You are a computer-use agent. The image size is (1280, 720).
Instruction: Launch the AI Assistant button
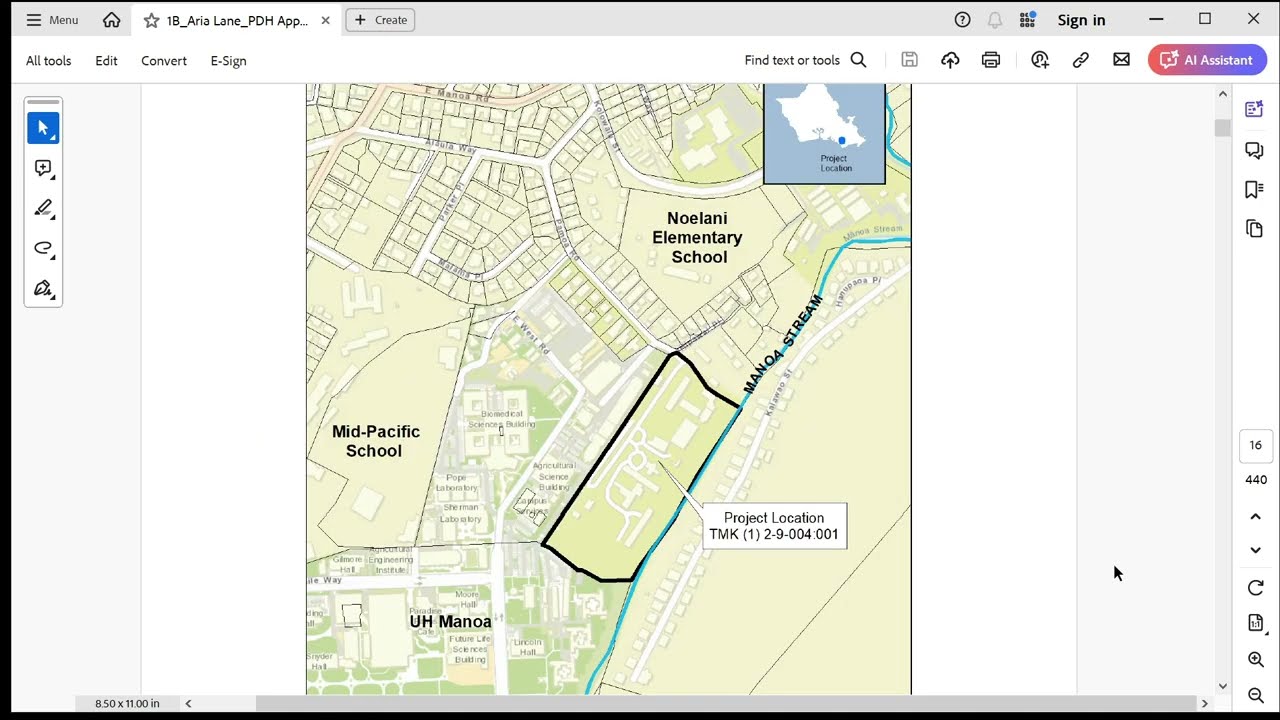[x=1207, y=60]
